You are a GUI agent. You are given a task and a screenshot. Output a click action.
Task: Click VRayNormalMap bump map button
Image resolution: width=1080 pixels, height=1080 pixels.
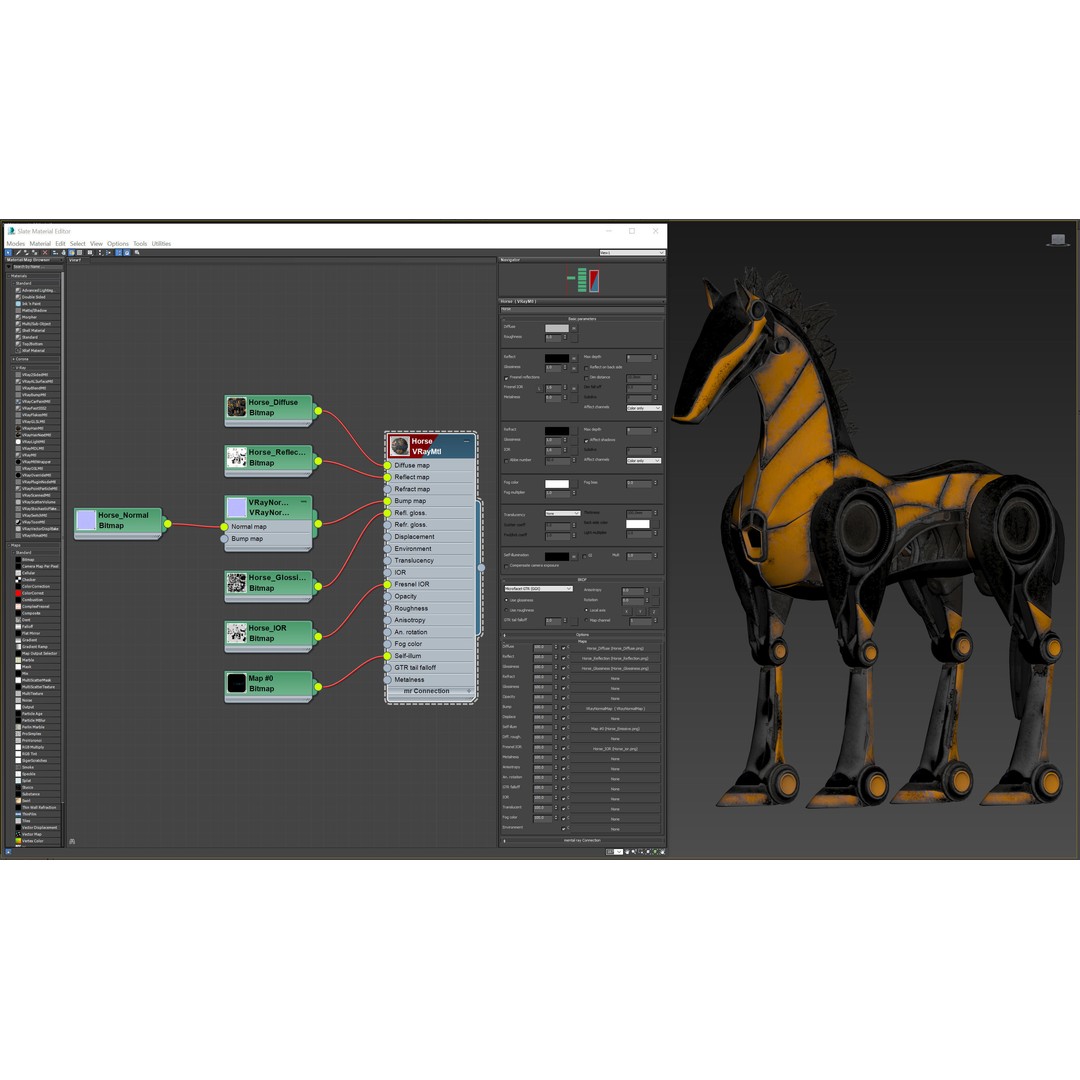click(x=615, y=709)
